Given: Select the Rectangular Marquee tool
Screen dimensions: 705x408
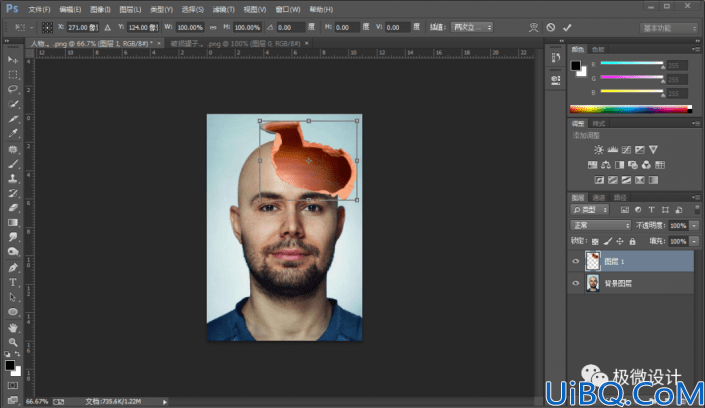Looking at the screenshot, I should coord(13,75).
